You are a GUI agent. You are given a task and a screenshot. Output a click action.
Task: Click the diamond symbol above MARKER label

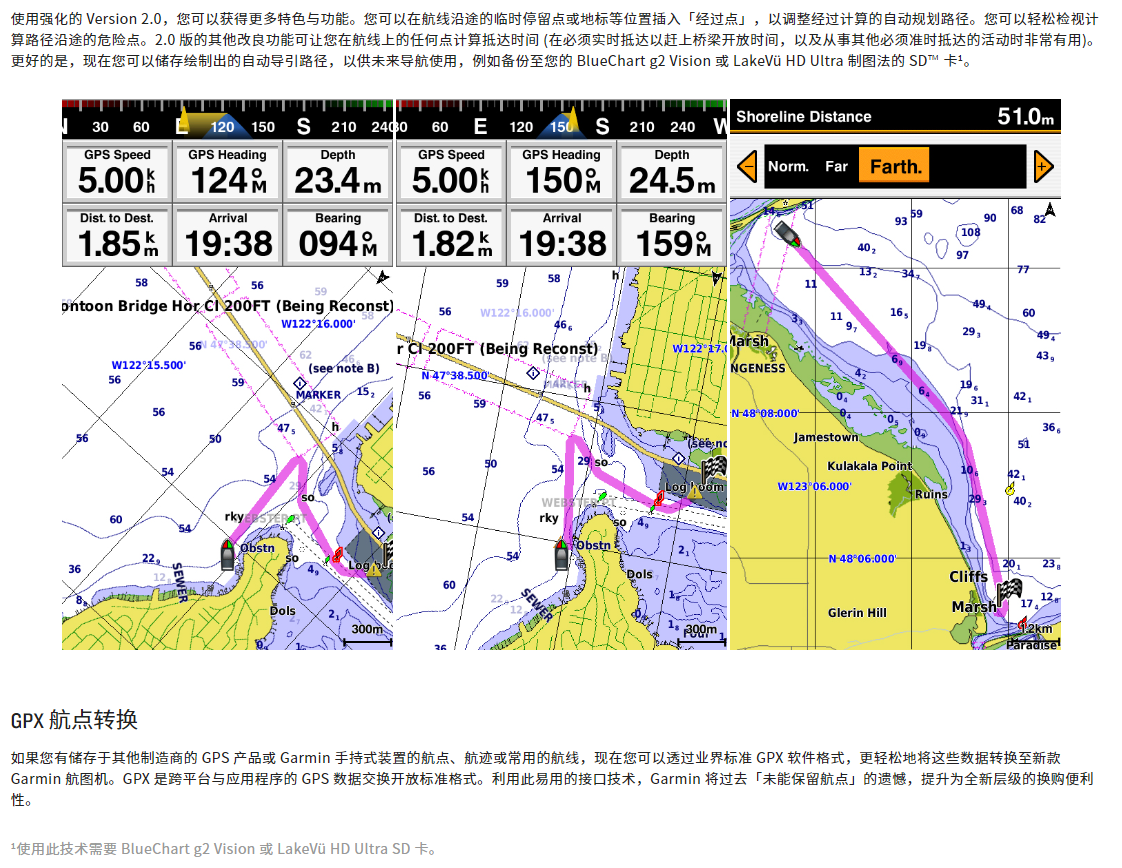(x=299, y=383)
